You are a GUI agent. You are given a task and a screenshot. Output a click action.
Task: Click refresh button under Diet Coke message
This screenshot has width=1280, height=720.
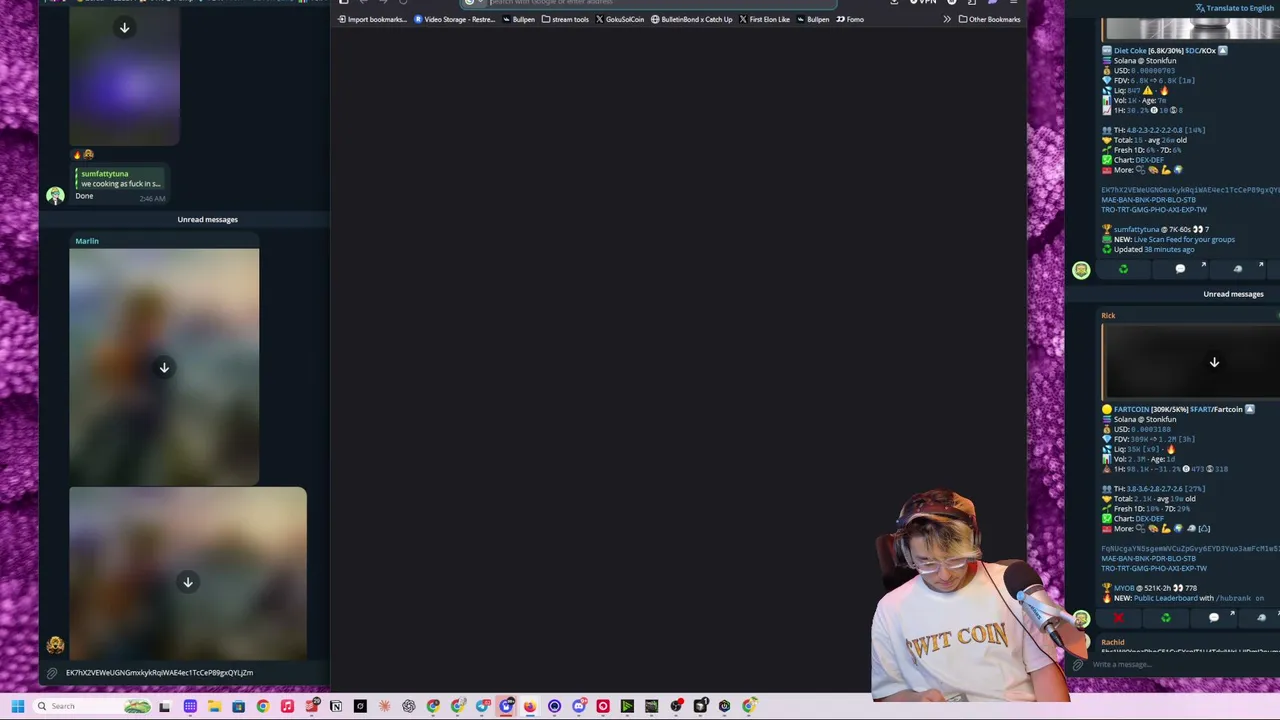1123,269
